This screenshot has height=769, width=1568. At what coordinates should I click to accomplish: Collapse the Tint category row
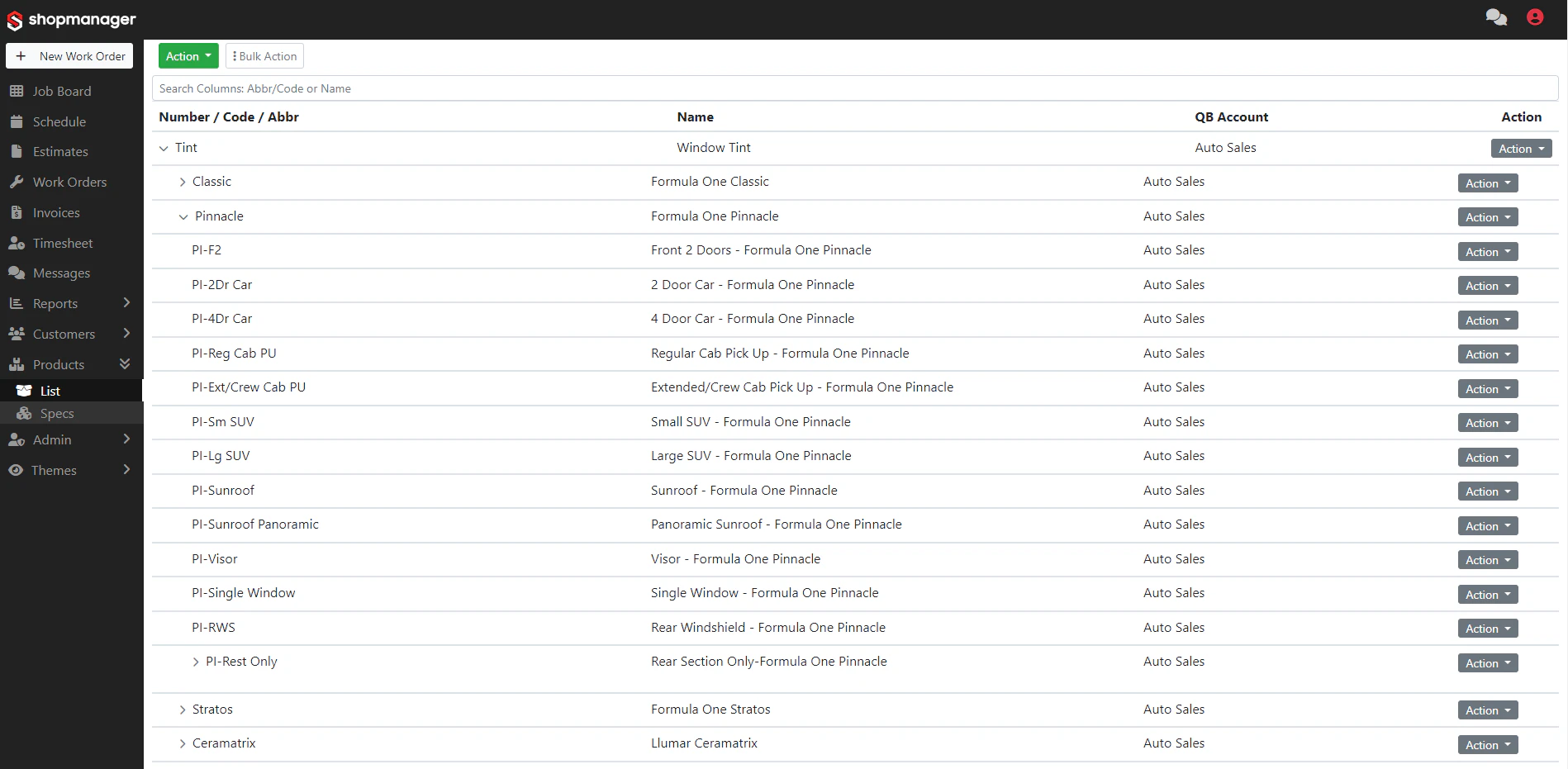click(x=164, y=148)
